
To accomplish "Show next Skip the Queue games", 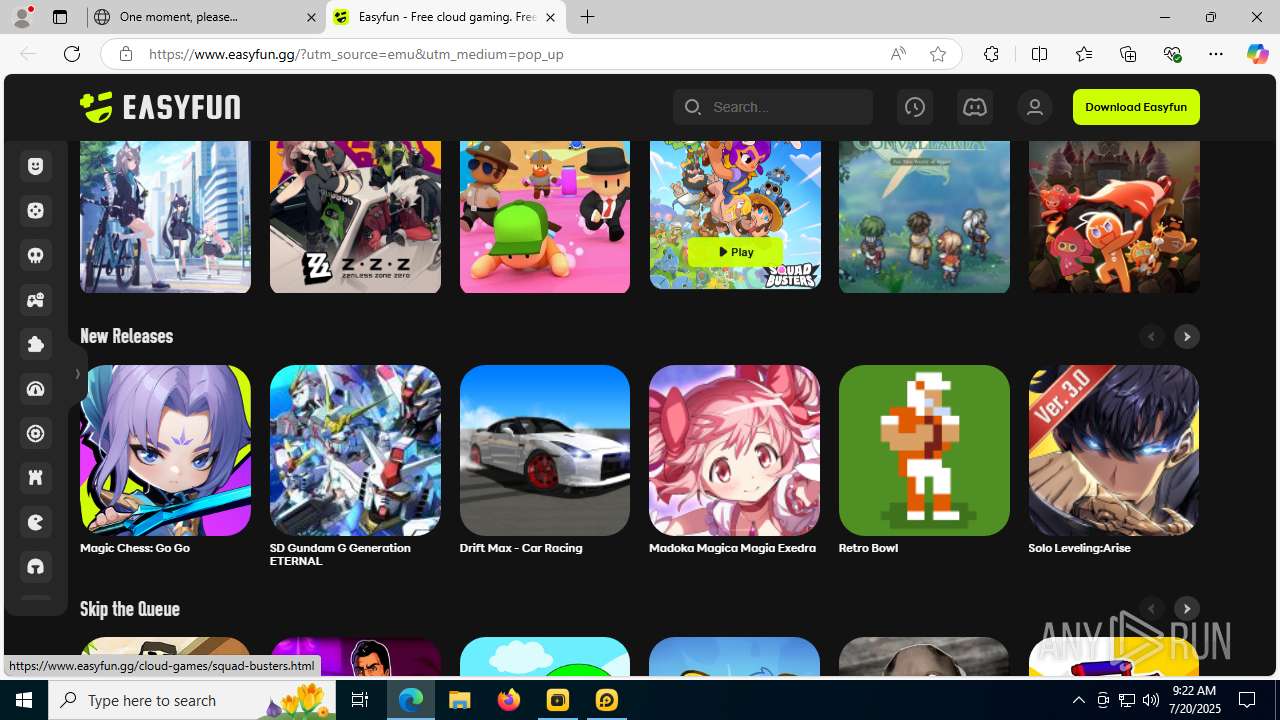I will [1187, 609].
